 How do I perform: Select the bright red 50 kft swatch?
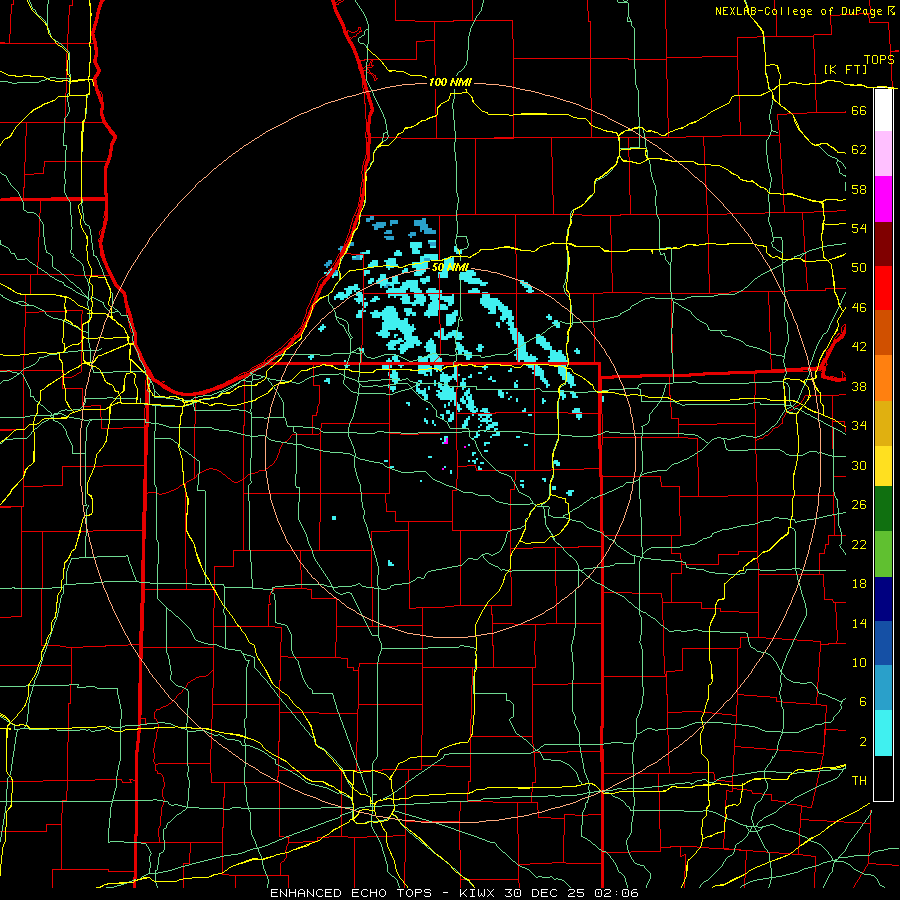[883, 288]
